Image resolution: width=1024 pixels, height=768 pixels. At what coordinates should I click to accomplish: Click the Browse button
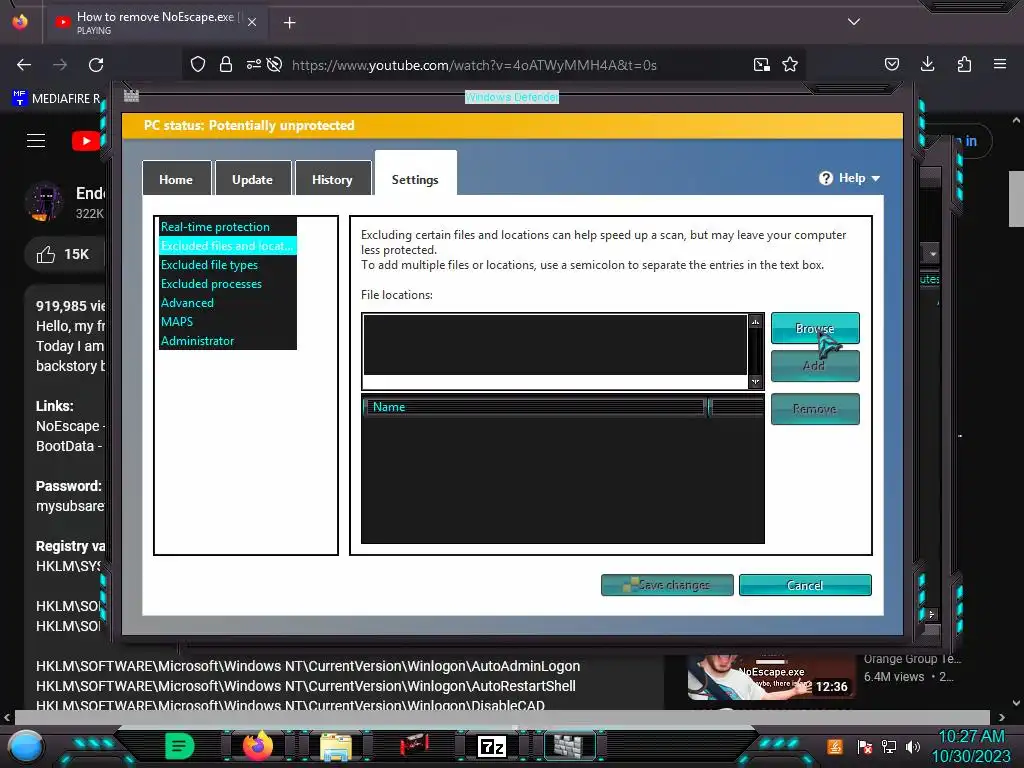pyautogui.click(x=814, y=328)
